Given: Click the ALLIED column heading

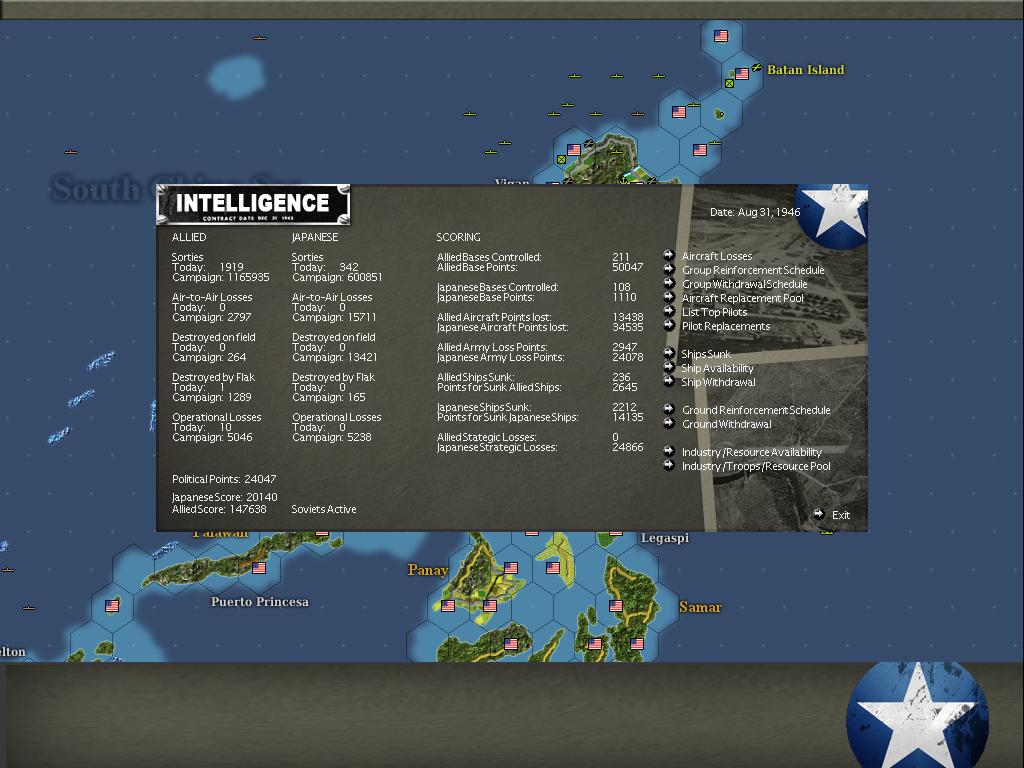Looking at the screenshot, I should (x=189, y=237).
